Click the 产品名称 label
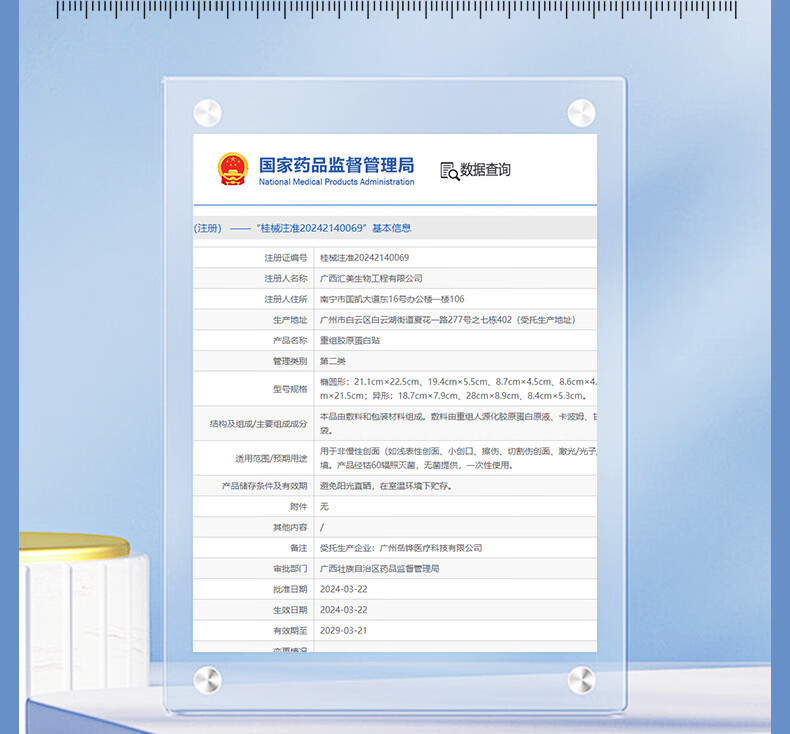 coord(290,341)
